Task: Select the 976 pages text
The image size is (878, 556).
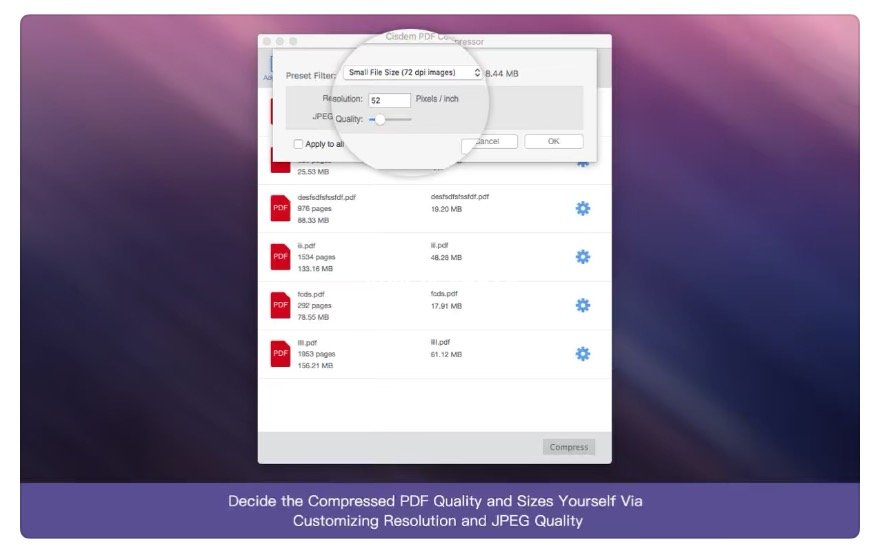Action: click(314, 208)
